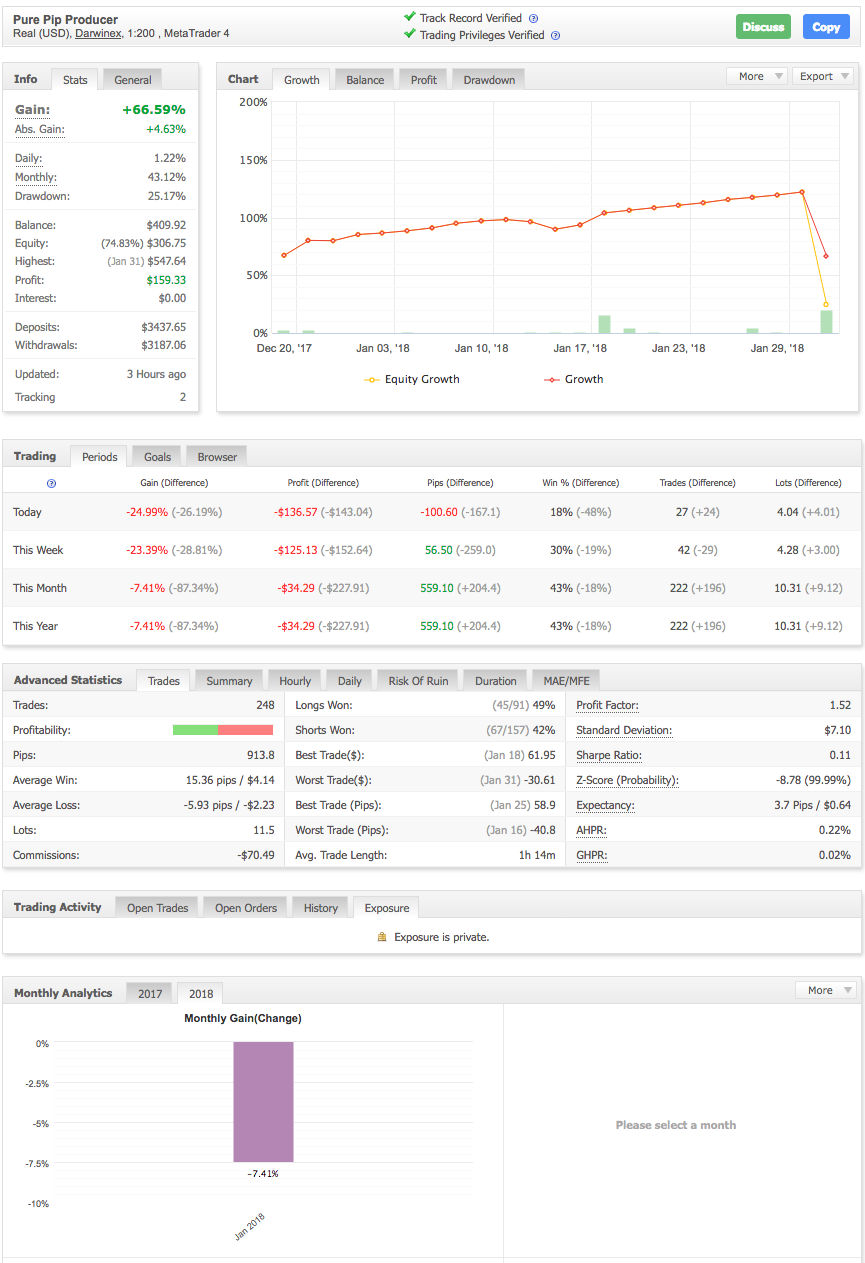Open the General tab in the Info panel
Screen dimensions: 865x1263
pyautogui.click(x=133, y=80)
